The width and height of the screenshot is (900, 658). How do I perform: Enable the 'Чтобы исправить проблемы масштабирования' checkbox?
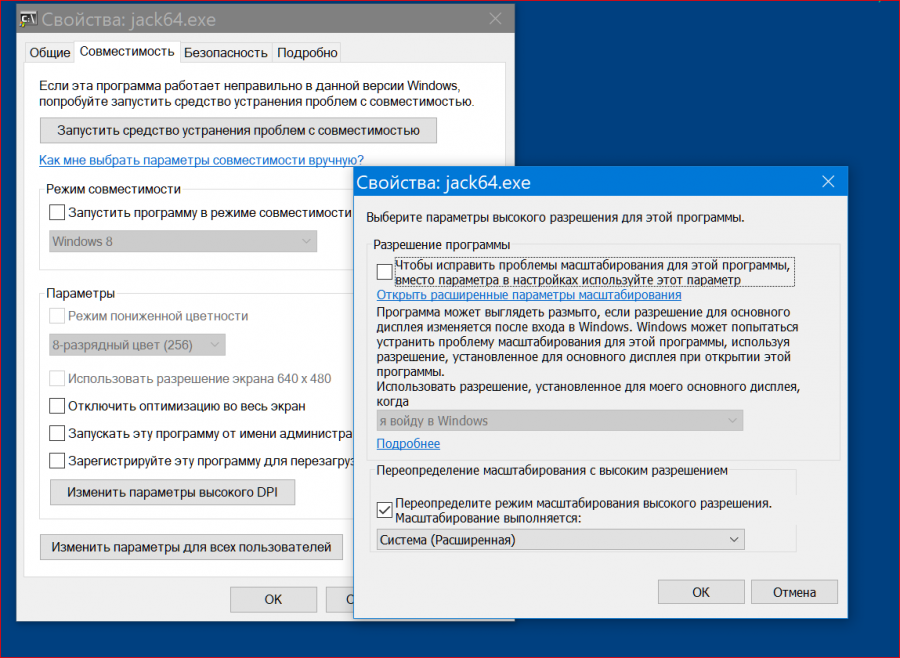tap(385, 272)
